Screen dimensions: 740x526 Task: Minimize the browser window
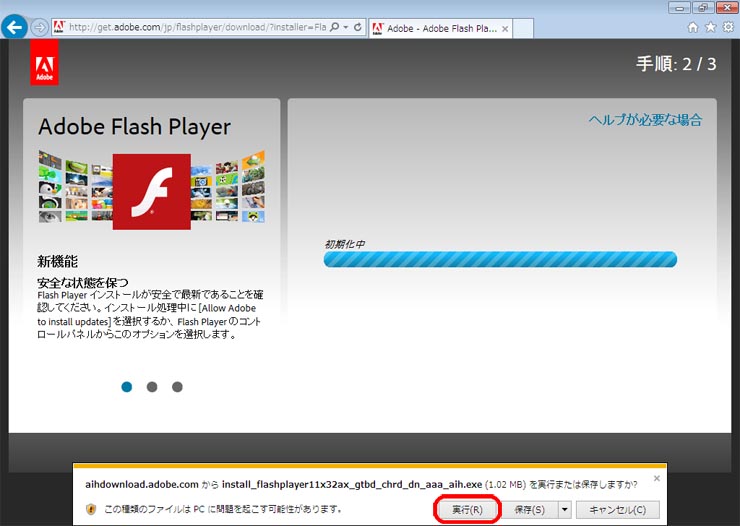click(x=679, y=8)
